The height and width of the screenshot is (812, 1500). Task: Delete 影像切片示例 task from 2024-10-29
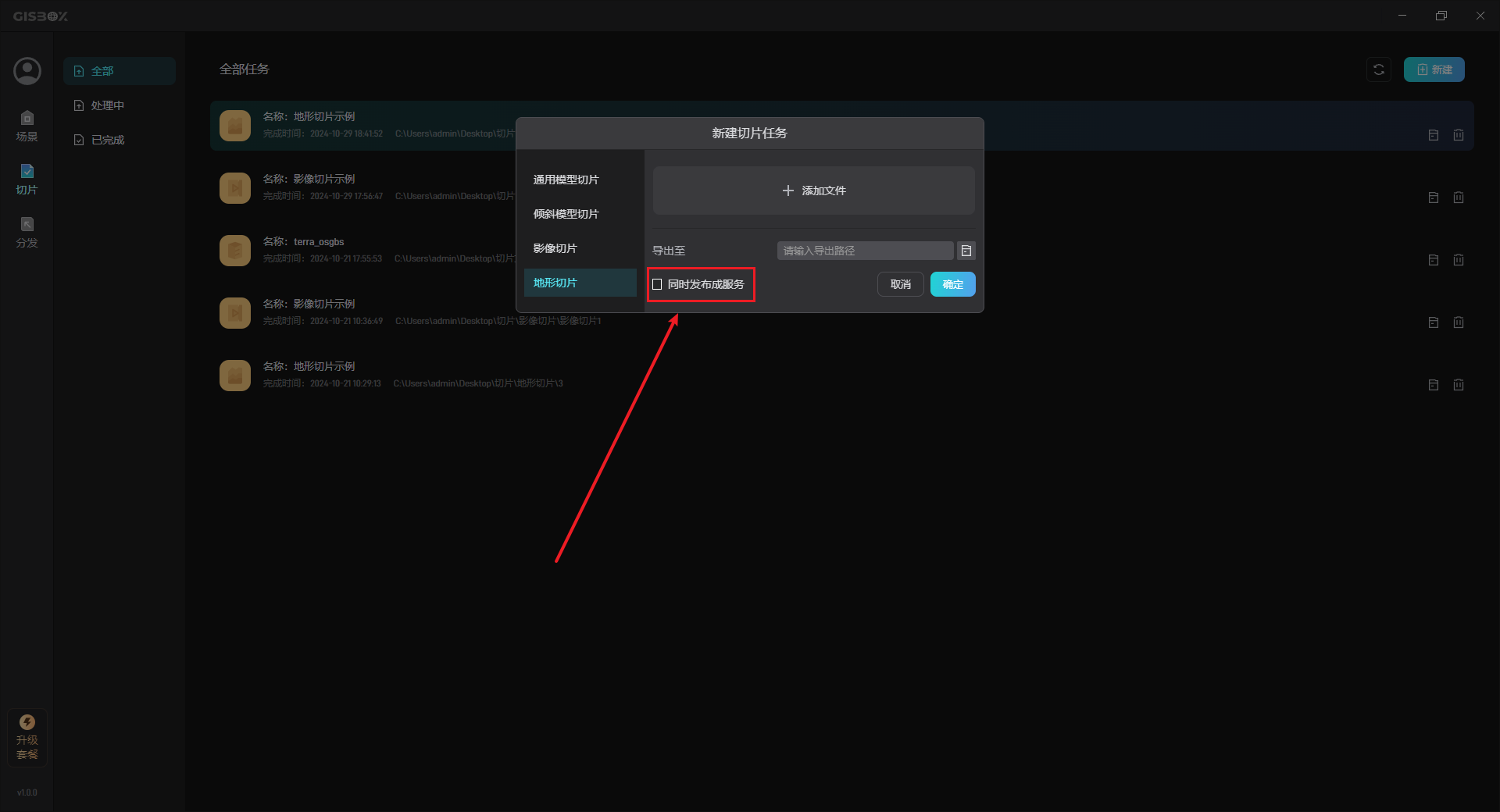click(1459, 198)
